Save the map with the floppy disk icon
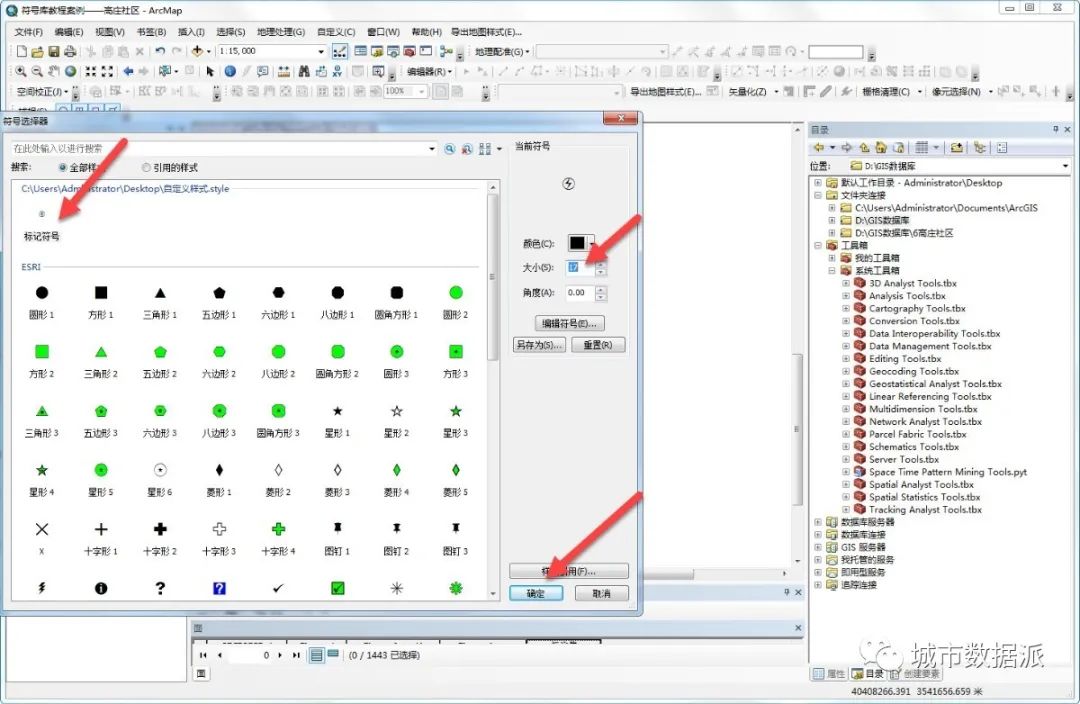1080x704 pixels. 54,51
